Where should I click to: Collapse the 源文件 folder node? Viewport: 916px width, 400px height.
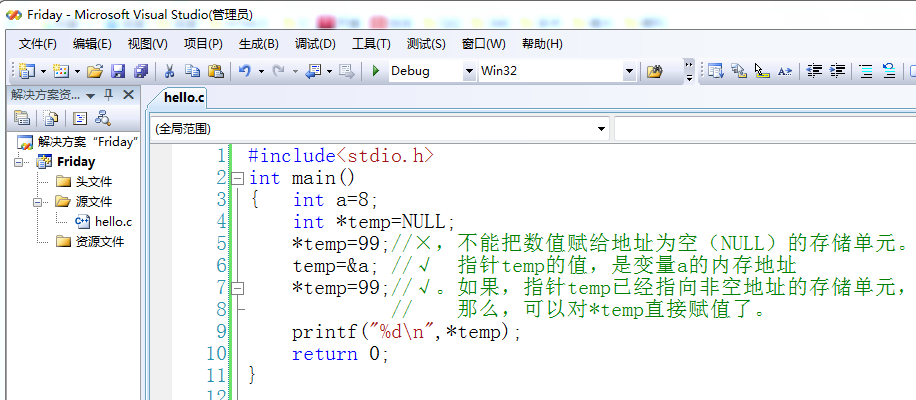(39, 202)
